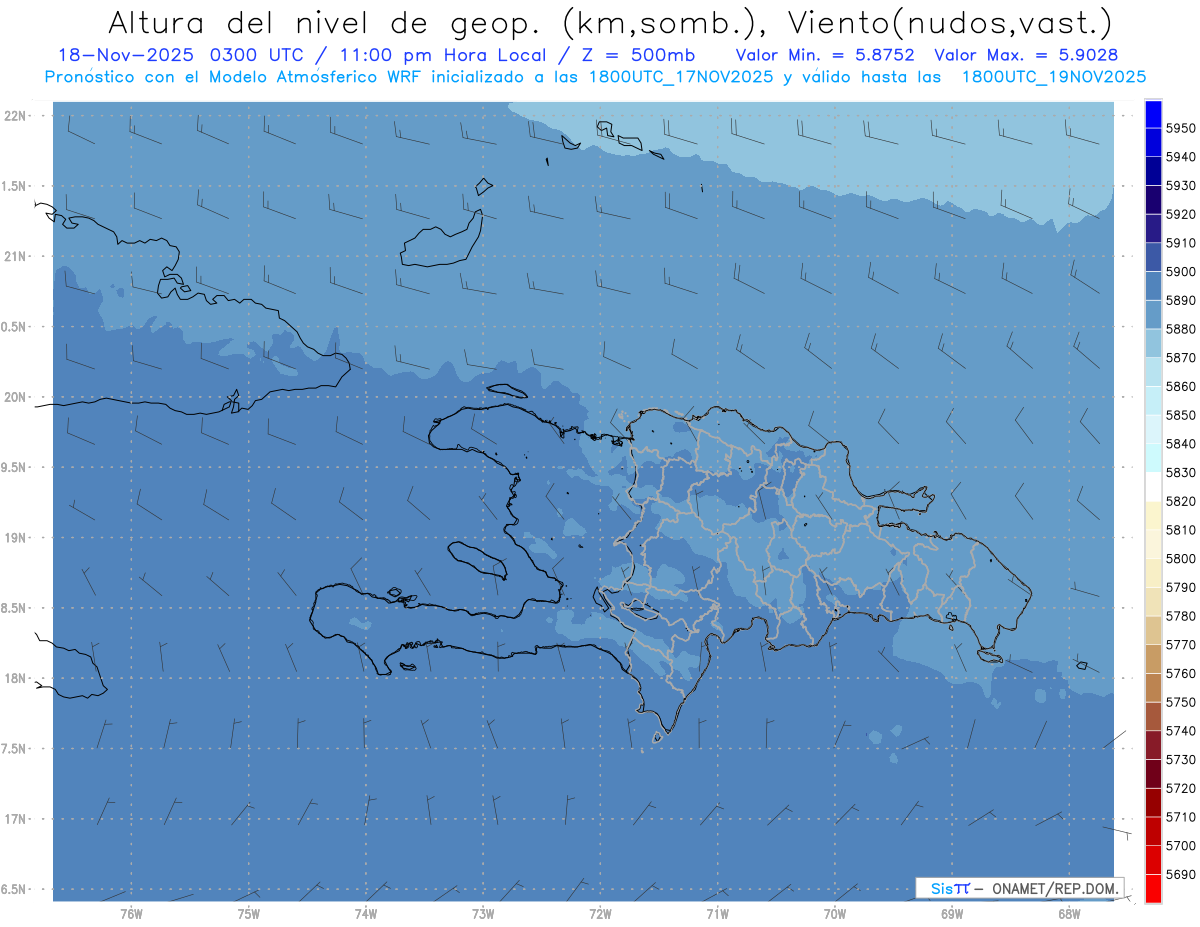Click the '76W' longitude axis label
This screenshot has height=927, width=1200.
tap(131, 913)
